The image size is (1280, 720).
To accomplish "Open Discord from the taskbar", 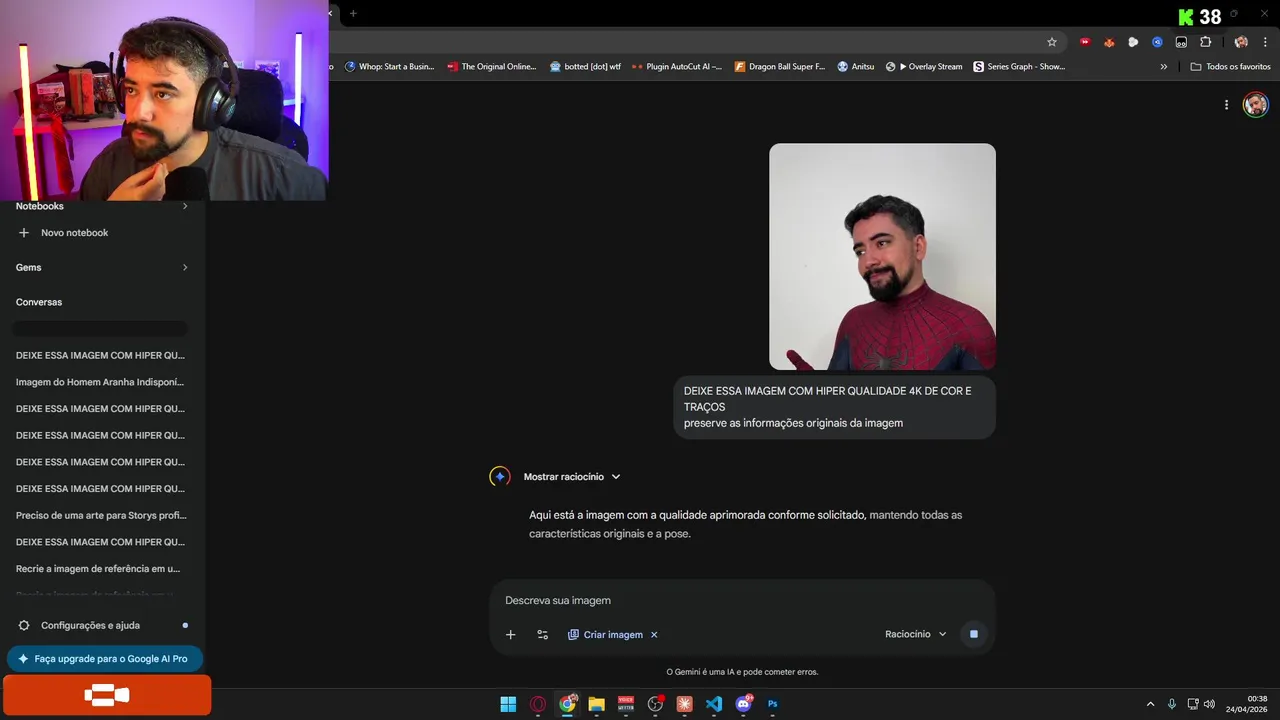I will 743,704.
